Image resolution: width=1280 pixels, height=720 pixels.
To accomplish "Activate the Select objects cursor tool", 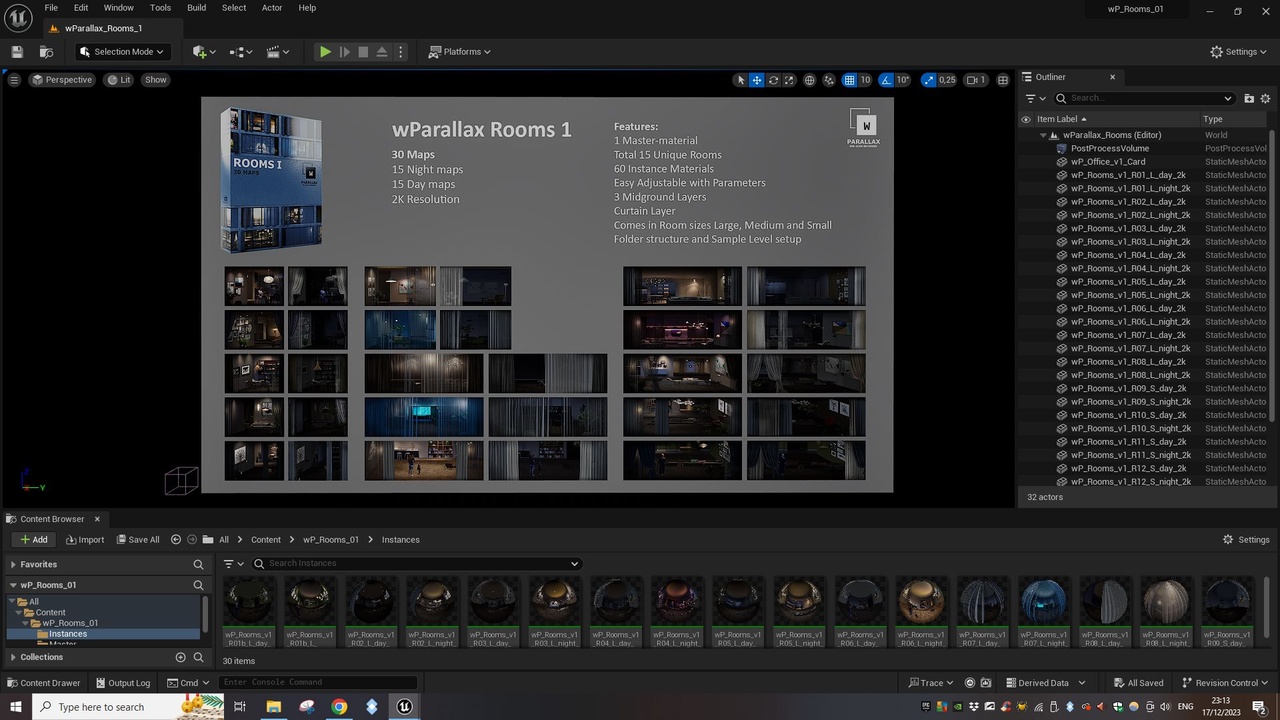I will [x=741, y=80].
